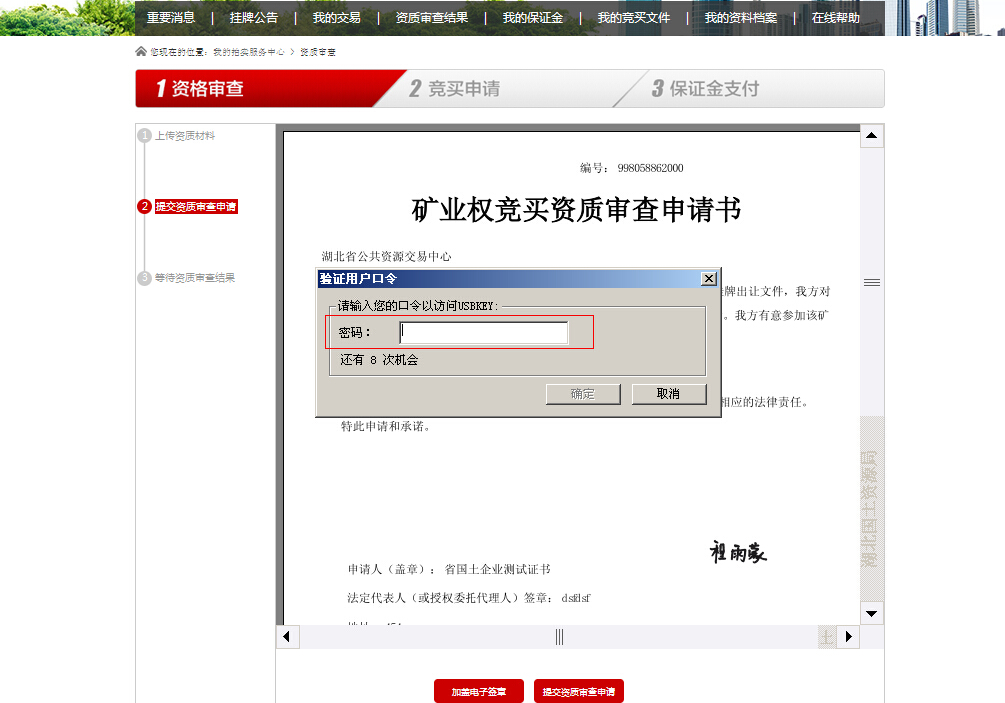
Task: Click 省国土企业测试证书 applicant text
Action: 497,569
